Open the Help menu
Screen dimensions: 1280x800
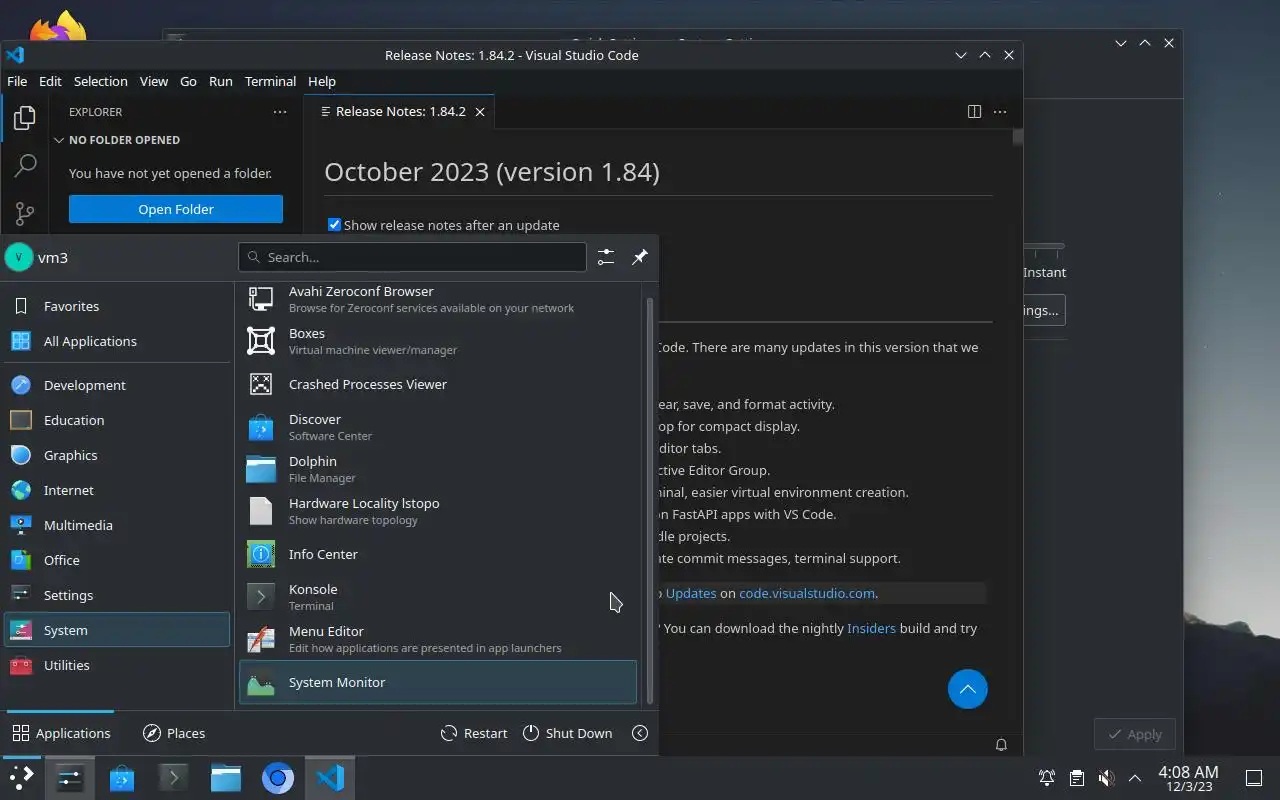pyautogui.click(x=322, y=81)
